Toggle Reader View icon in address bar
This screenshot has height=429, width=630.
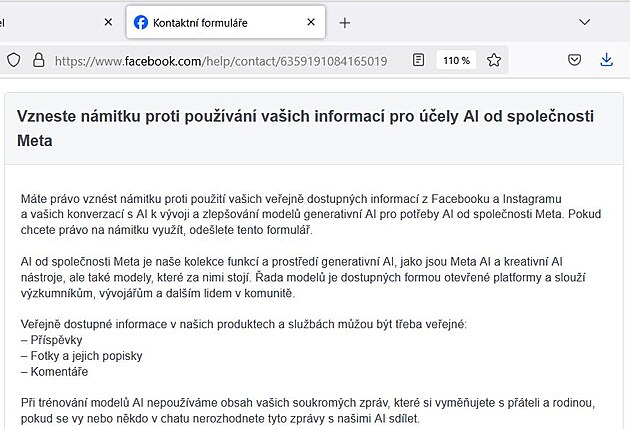(419, 60)
